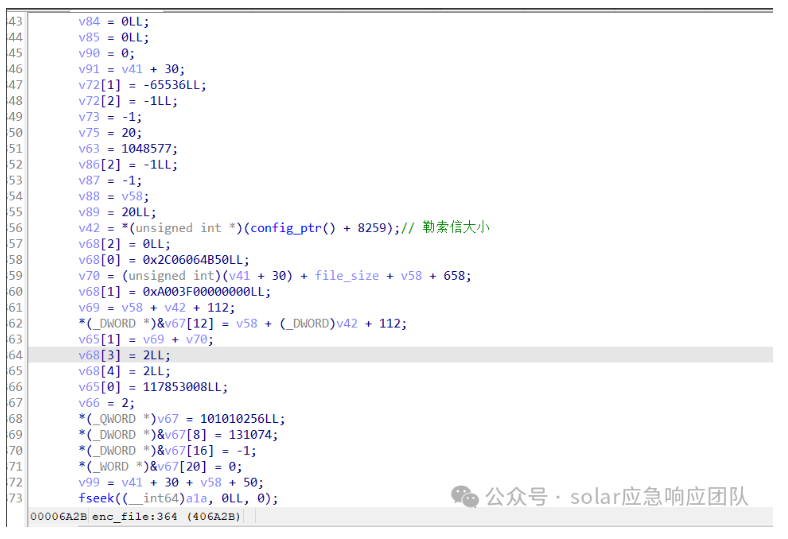Click line number 56 in the gutter
The image size is (788, 539).
click(14, 228)
